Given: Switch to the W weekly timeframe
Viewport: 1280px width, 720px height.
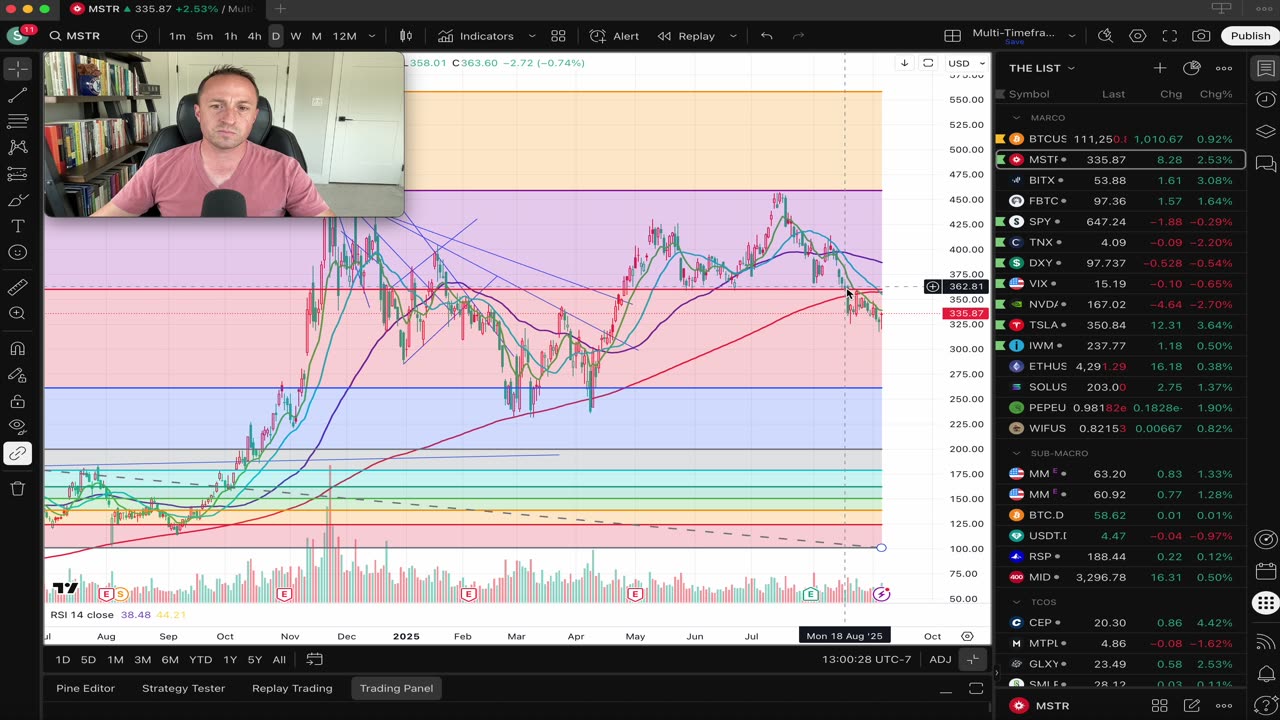Looking at the screenshot, I should (x=295, y=36).
